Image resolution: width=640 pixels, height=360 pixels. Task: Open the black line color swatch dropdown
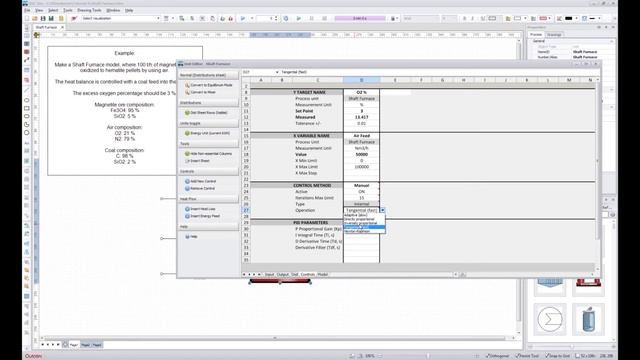[576, 18]
